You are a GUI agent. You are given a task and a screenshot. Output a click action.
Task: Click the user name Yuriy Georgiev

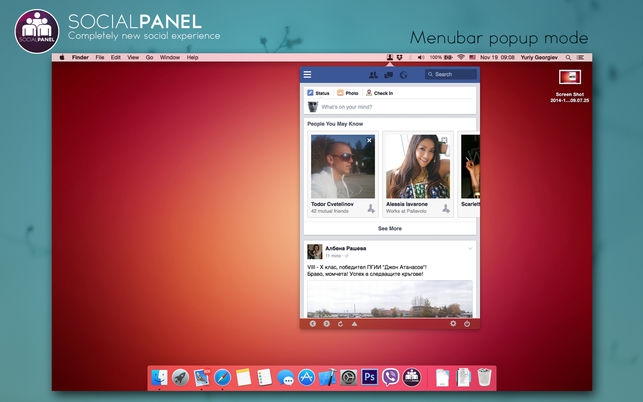pyautogui.click(x=539, y=57)
